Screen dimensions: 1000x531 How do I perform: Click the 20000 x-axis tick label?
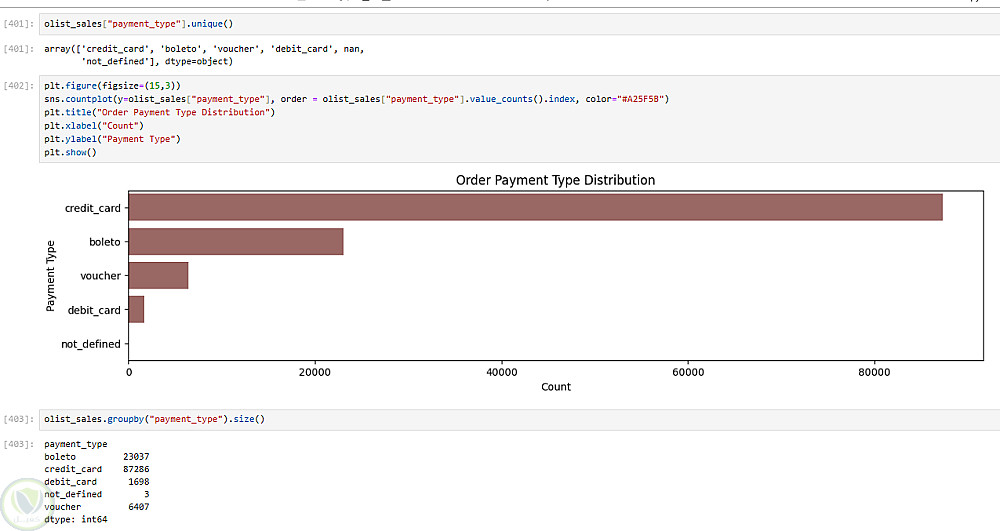coord(315,372)
